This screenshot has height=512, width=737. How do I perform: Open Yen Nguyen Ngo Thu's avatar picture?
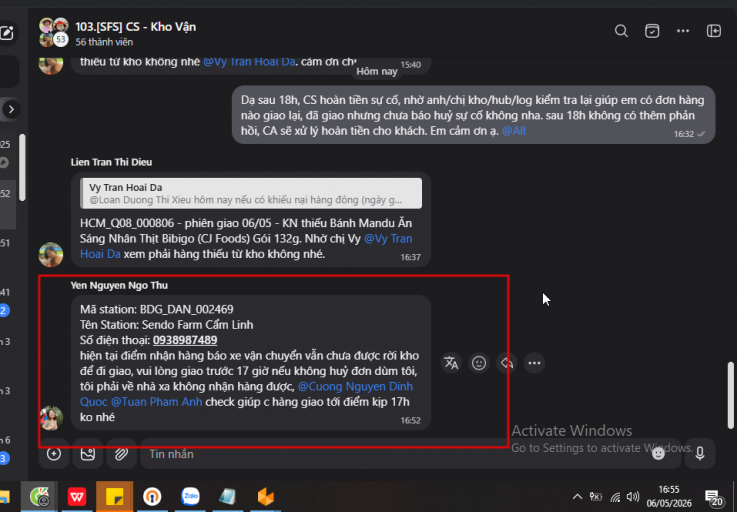tap(51, 418)
